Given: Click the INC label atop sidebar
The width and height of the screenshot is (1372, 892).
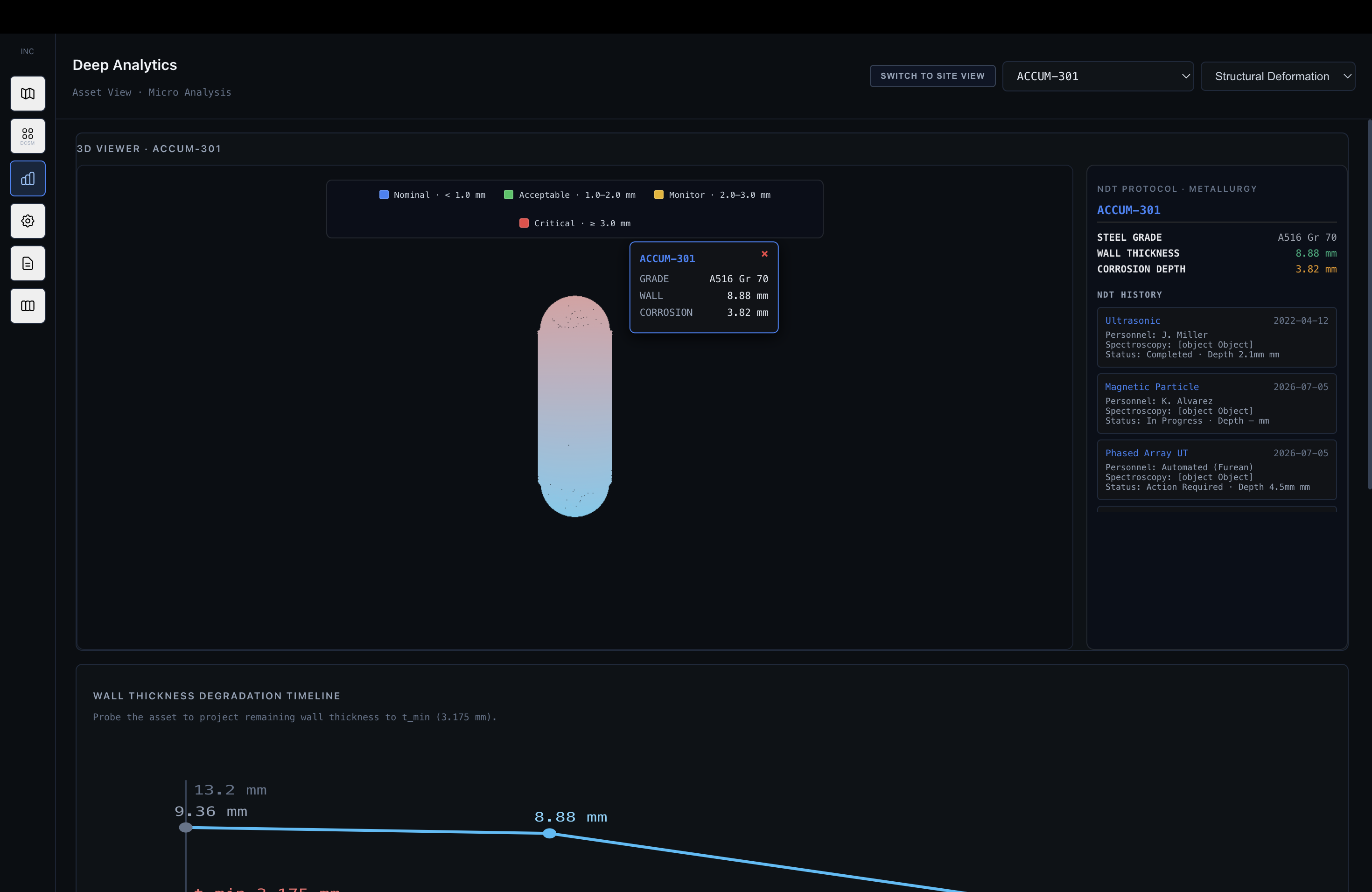Looking at the screenshot, I should [27, 51].
